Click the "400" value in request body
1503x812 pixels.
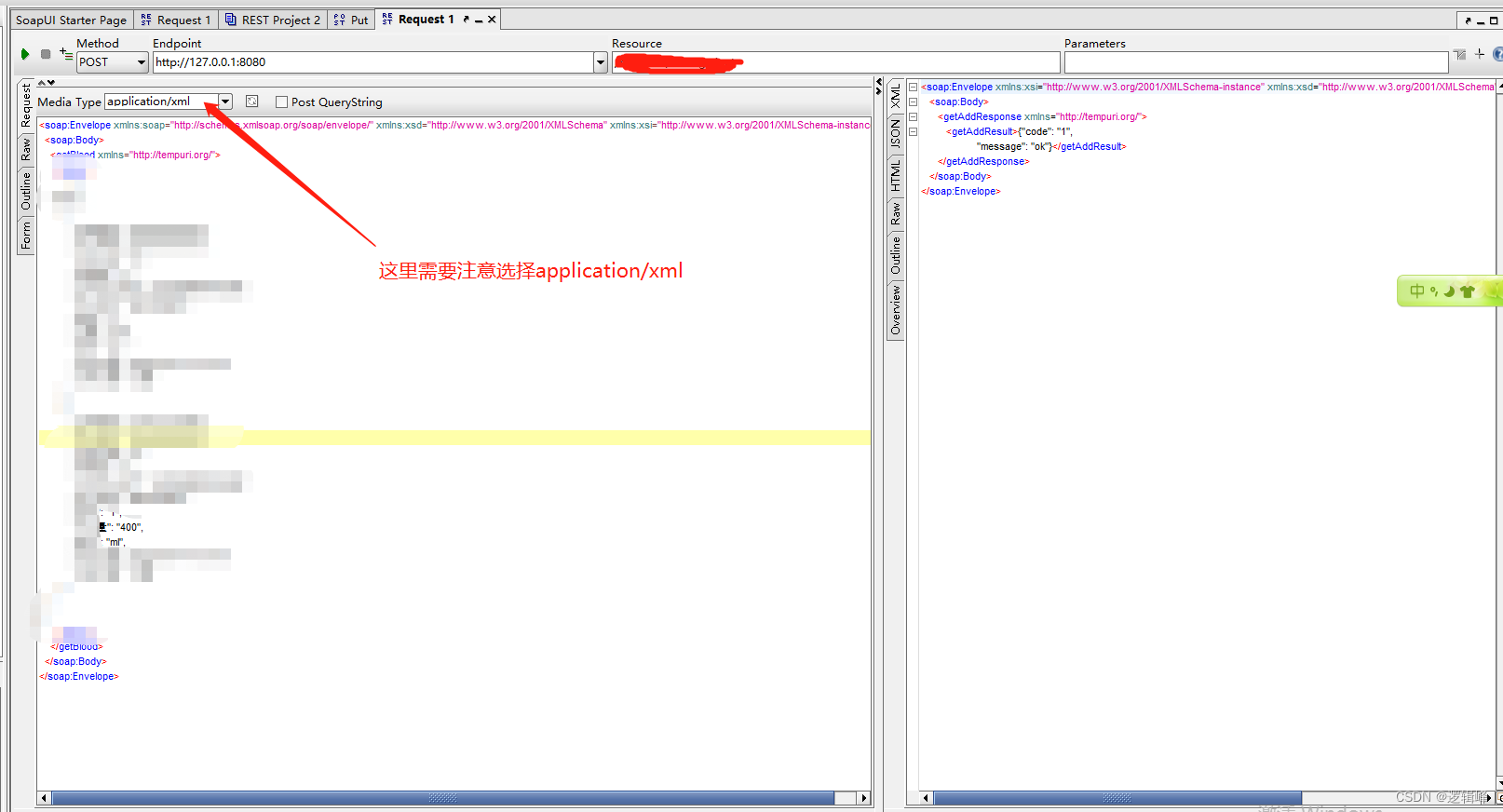[129, 528]
